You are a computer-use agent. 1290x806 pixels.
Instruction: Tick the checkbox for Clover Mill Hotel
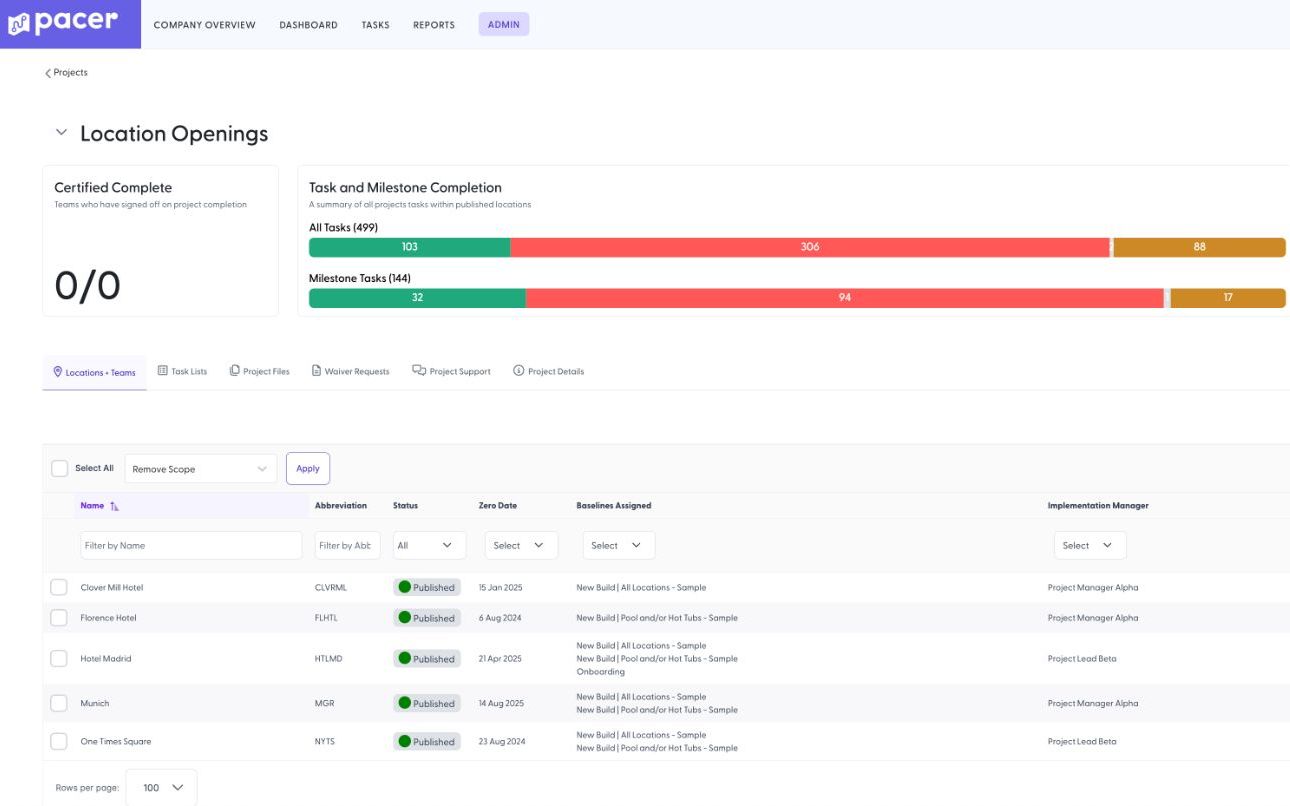[59, 587]
